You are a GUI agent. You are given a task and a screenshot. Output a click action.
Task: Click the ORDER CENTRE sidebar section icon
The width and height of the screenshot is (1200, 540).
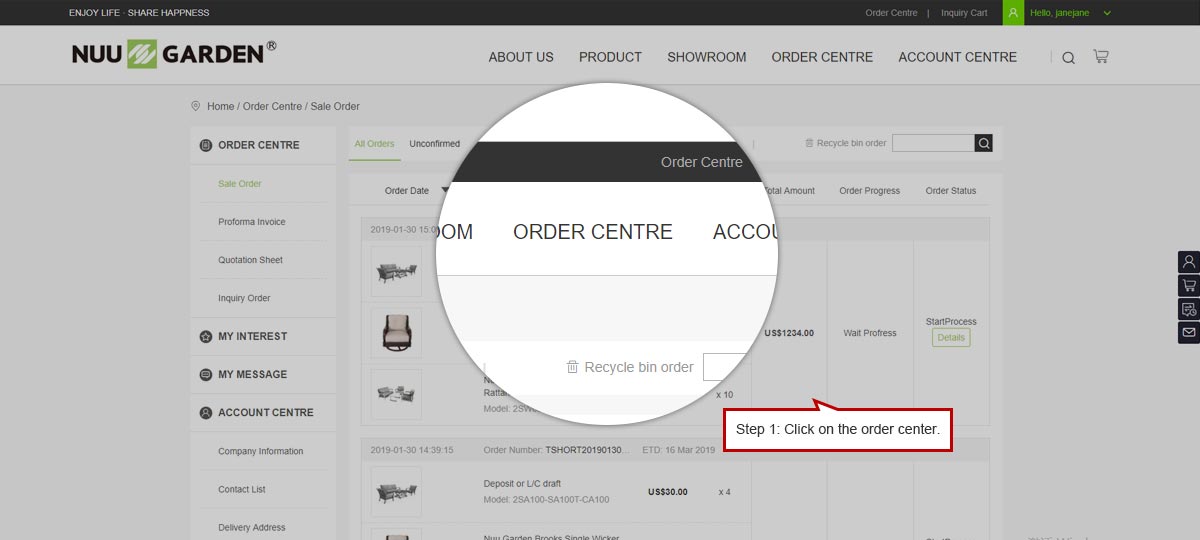[x=206, y=145]
